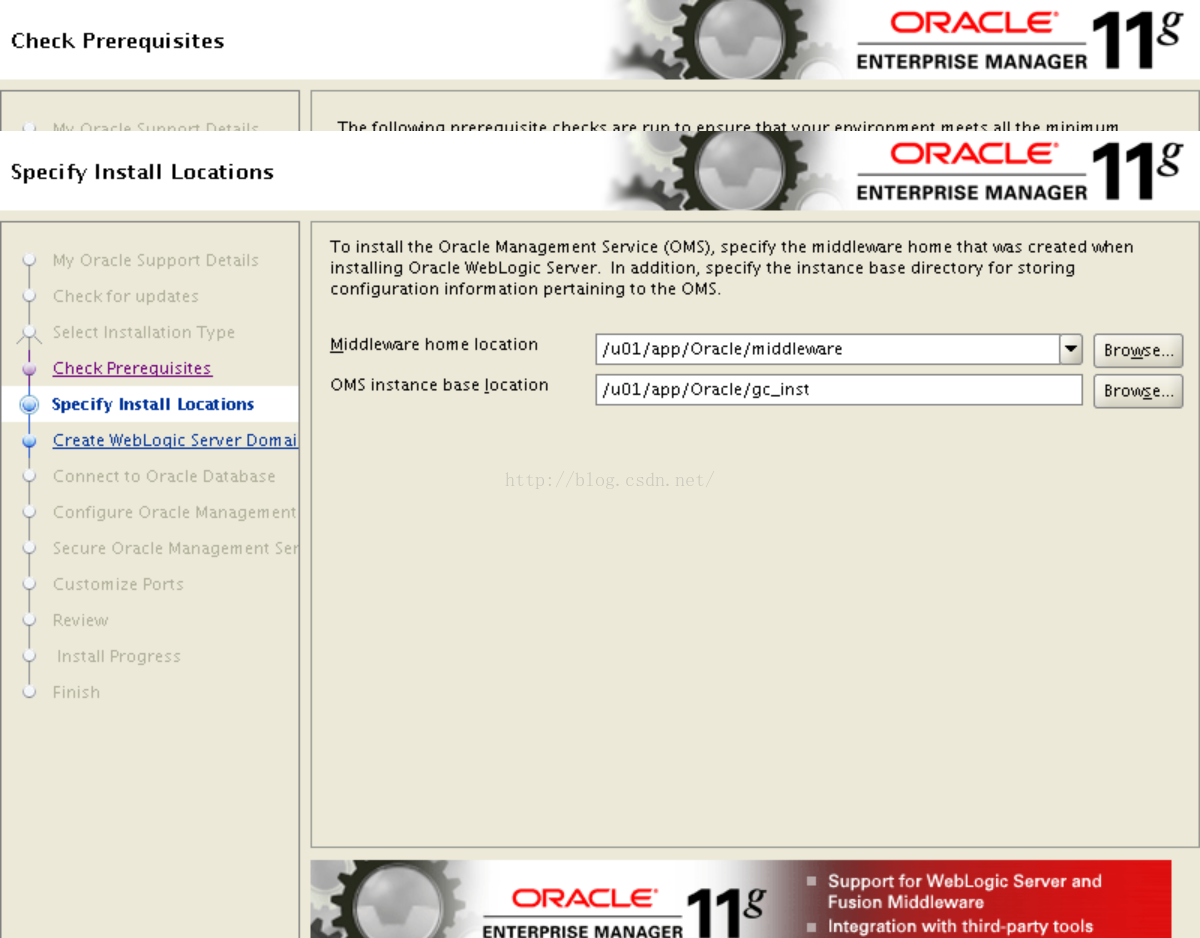
Task: Select the Specify Install Locations step
Action: point(153,404)
